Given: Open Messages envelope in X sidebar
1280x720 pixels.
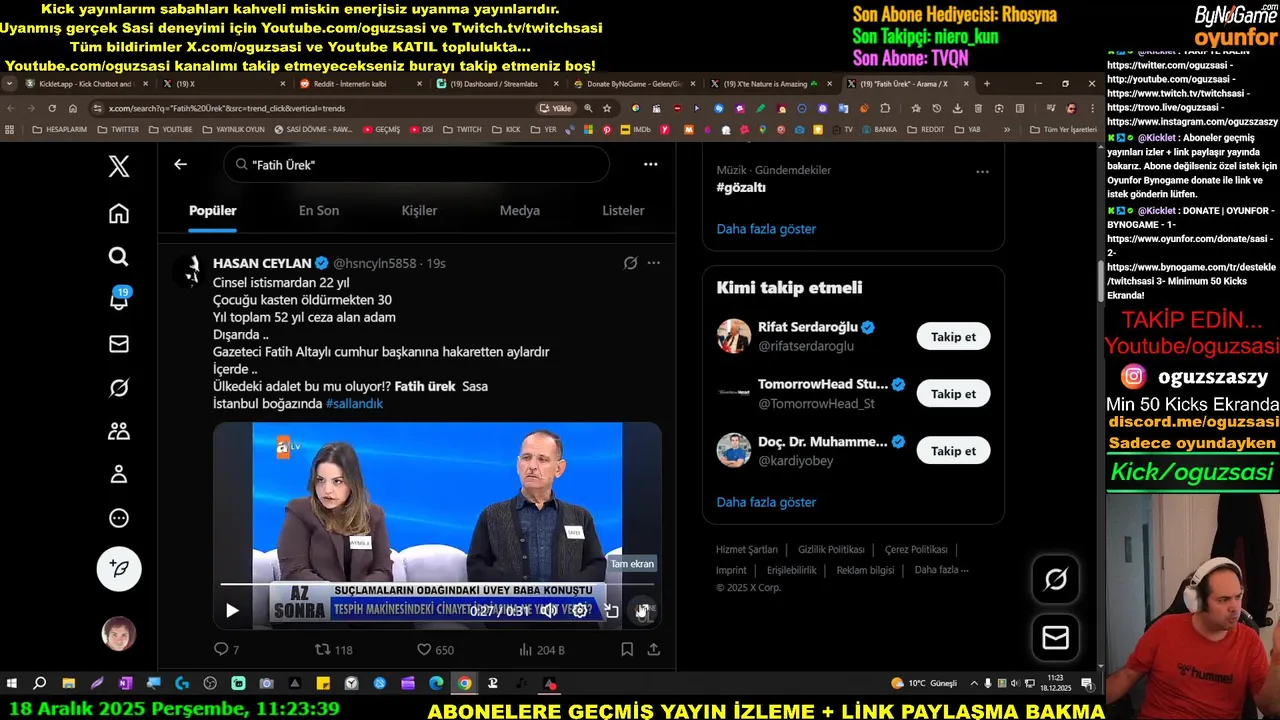Looking at the screenshot, I should 118,344.
